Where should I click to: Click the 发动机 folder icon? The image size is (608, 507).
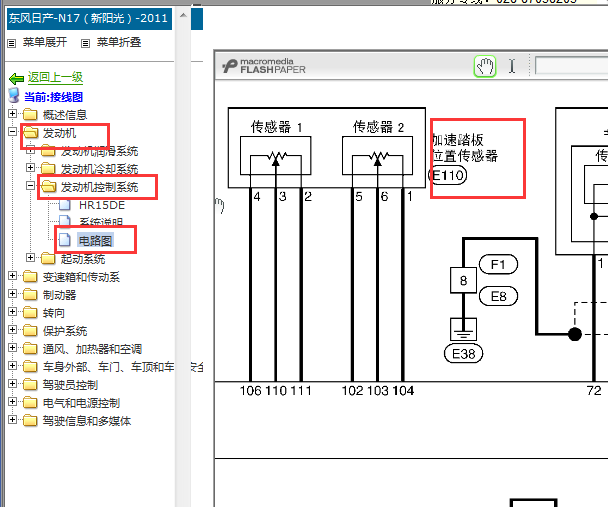[x=31, y=133]
